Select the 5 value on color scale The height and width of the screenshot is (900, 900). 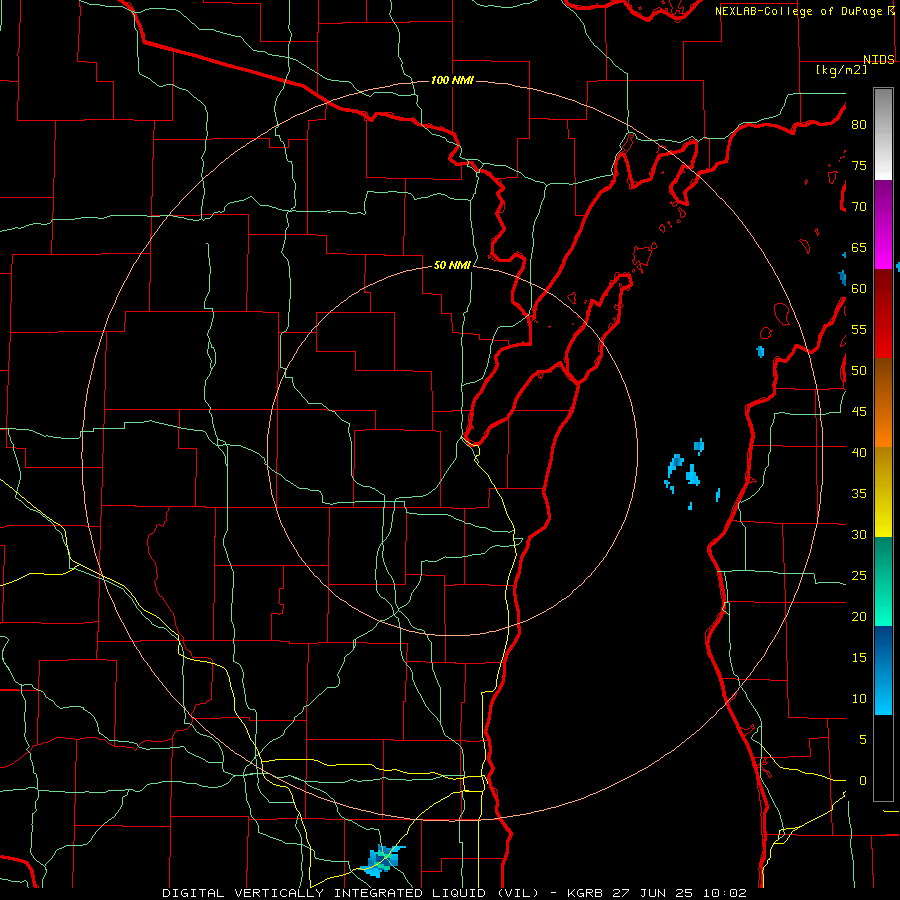[863, 739]
